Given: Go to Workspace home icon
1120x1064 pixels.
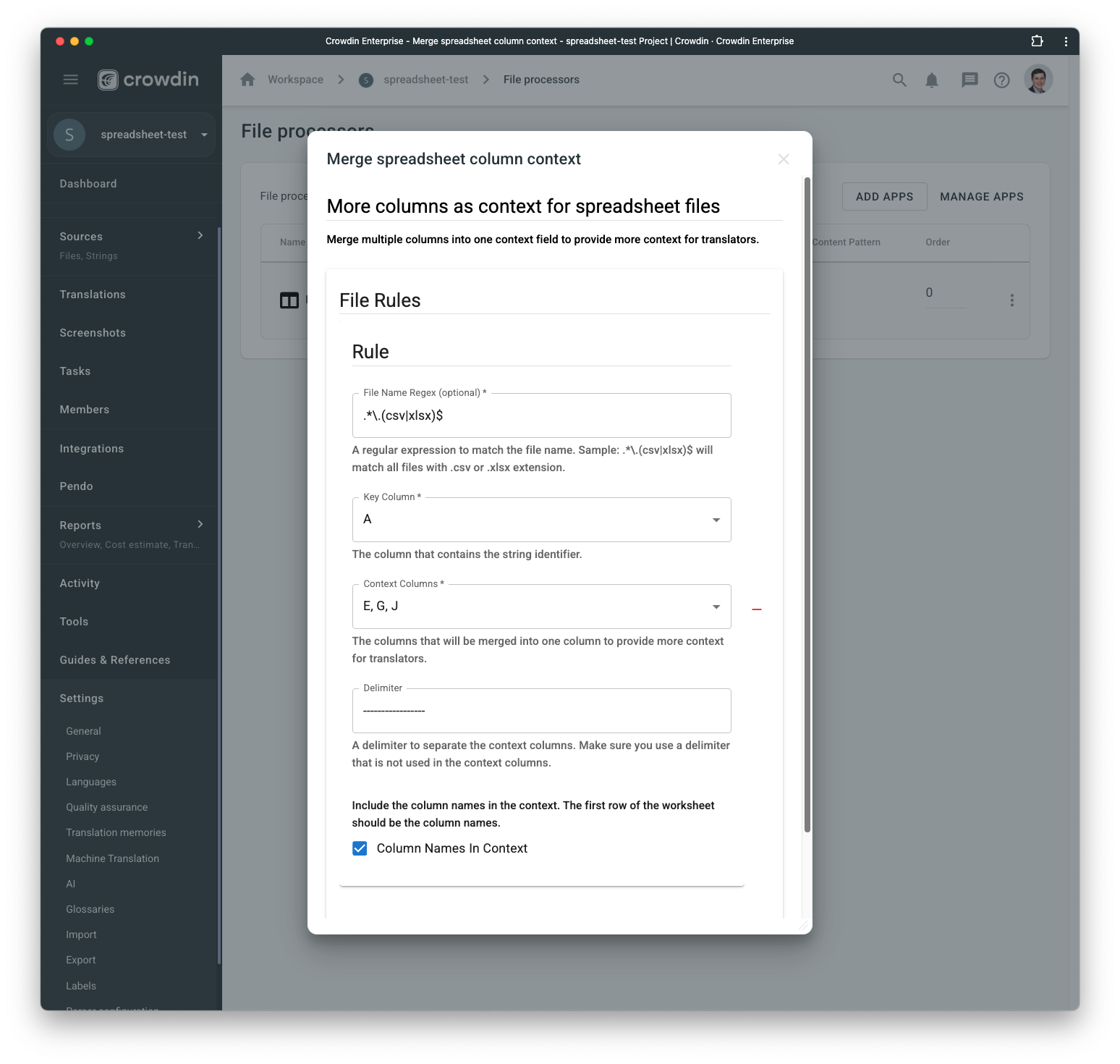Looking at the screenshot, I should tap(247, 80).
